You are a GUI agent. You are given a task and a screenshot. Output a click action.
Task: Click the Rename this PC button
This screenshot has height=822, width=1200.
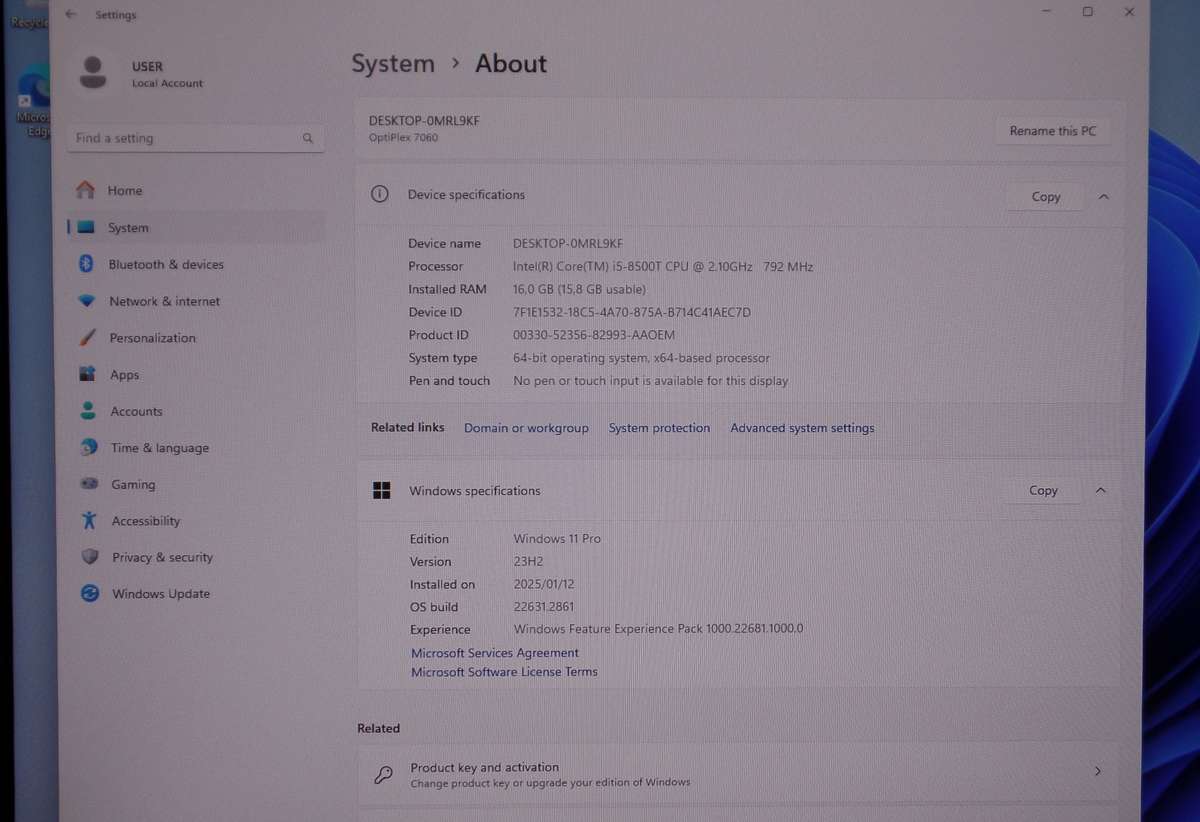[x=1052, y=131]
